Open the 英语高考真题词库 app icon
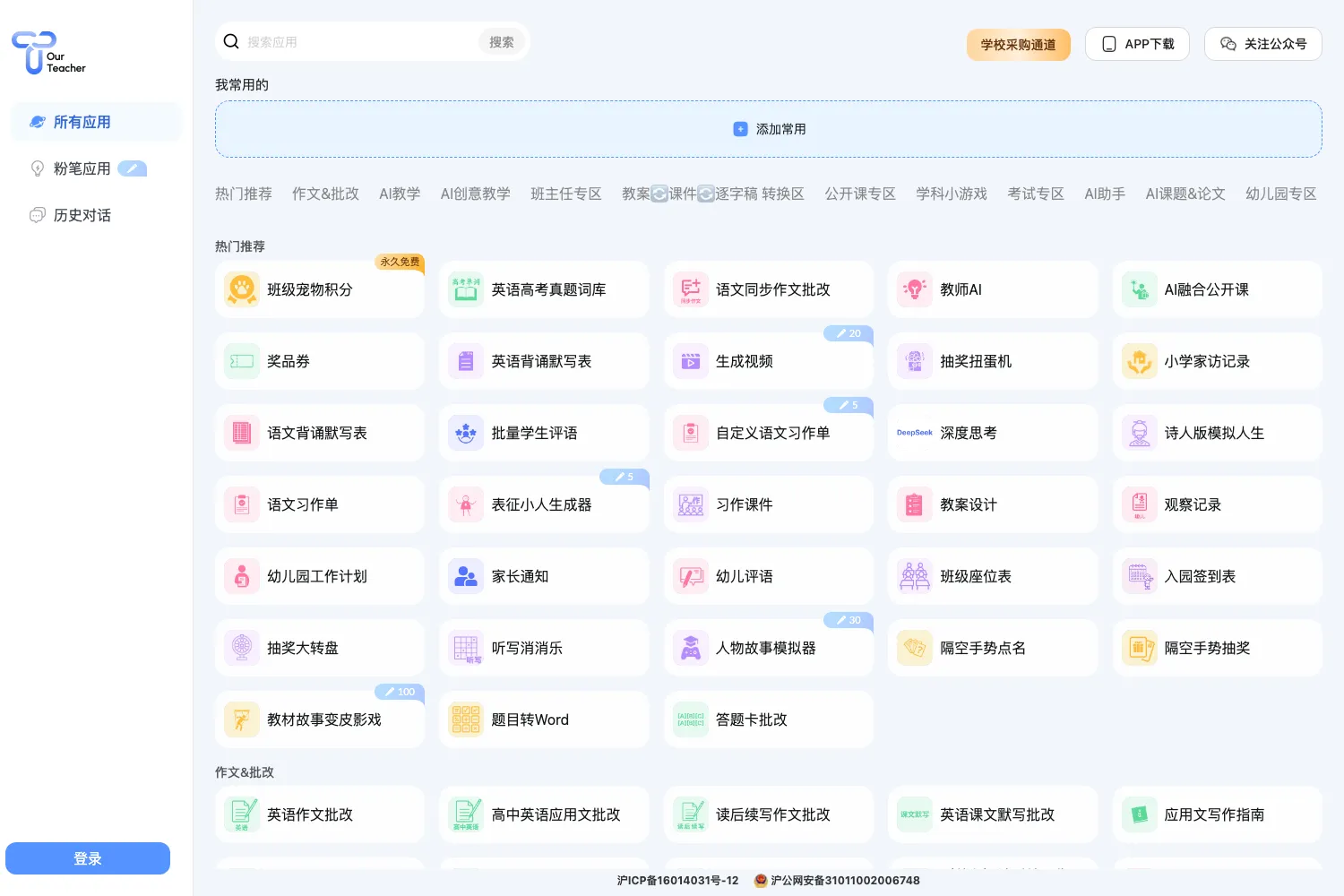This screenshot has width=1344, height=896. point(466,289)
